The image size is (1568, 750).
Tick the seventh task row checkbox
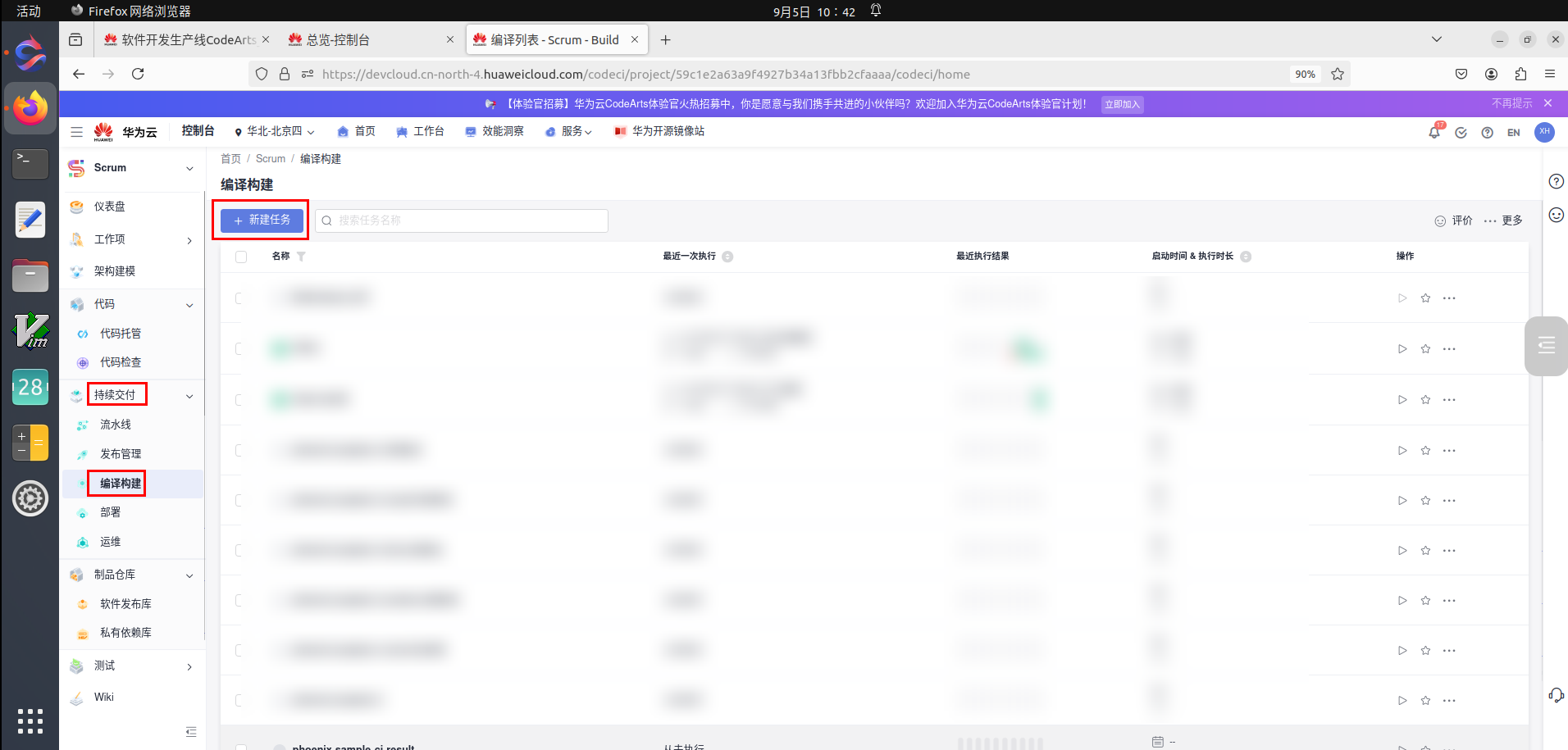[240, 600]
